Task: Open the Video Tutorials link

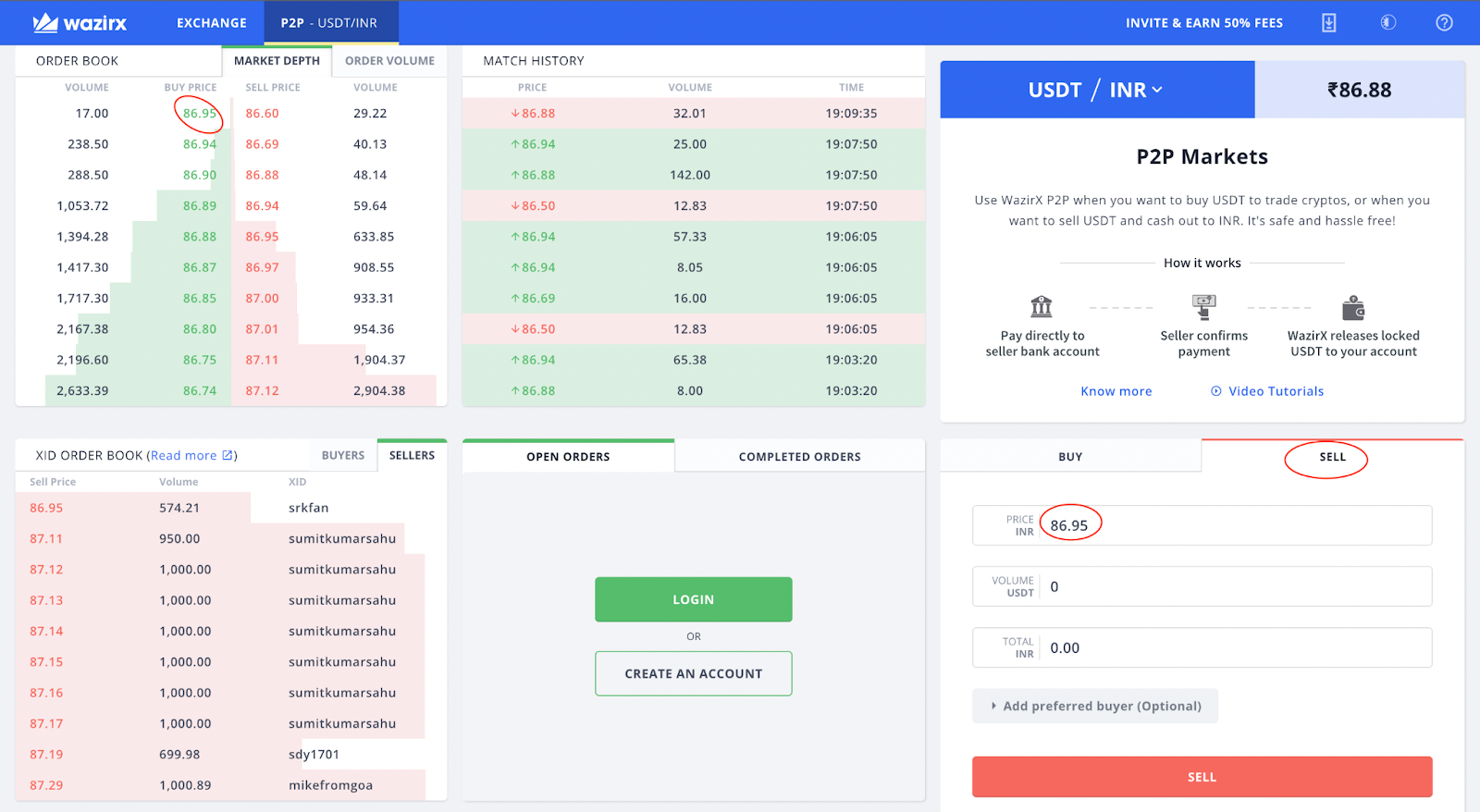Action: 1276,391
